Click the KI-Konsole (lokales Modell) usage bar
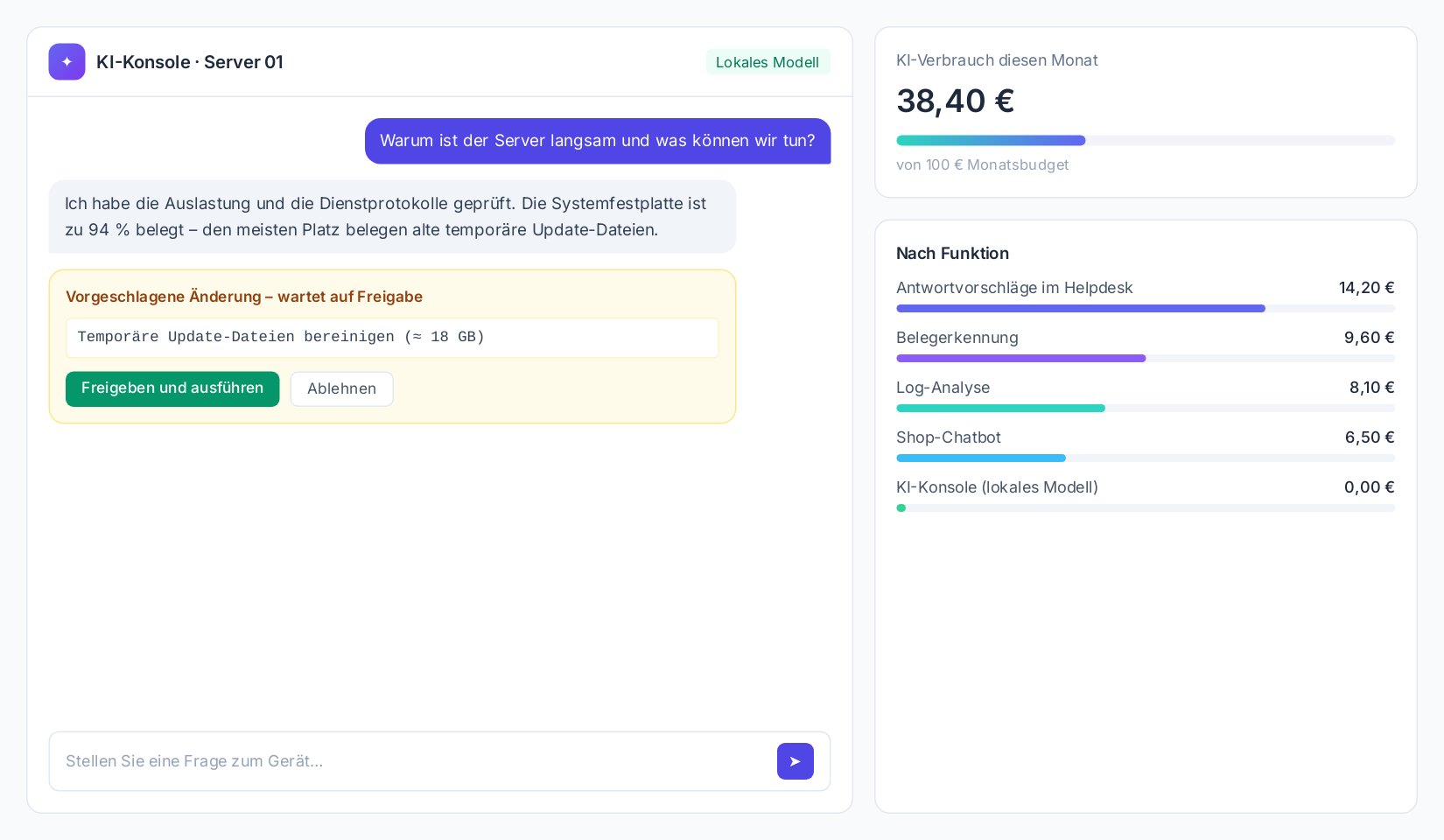This screenshot has height=840, width=1444. pos(1146,507)
